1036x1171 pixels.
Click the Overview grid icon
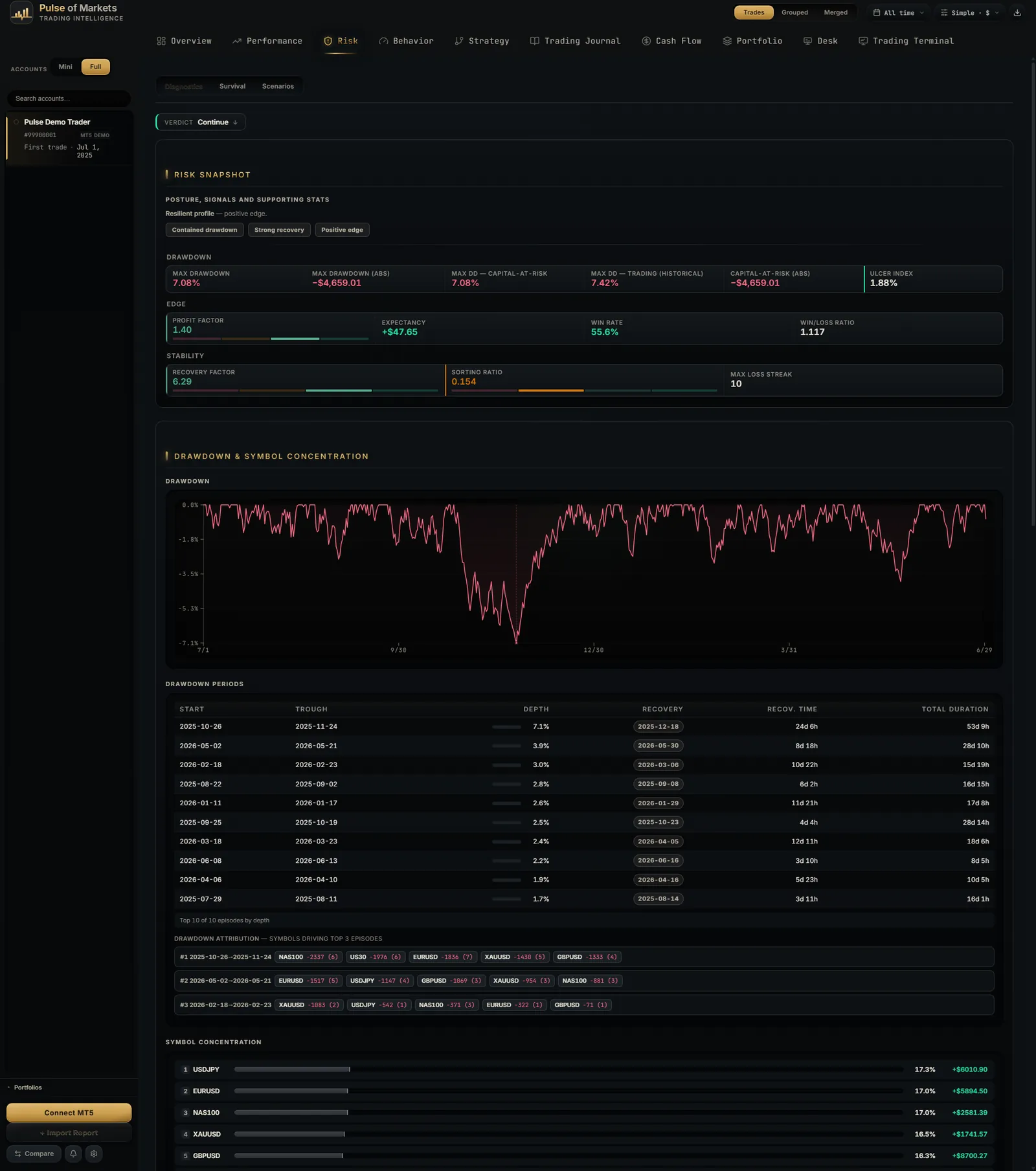click(x=161, y=41)
